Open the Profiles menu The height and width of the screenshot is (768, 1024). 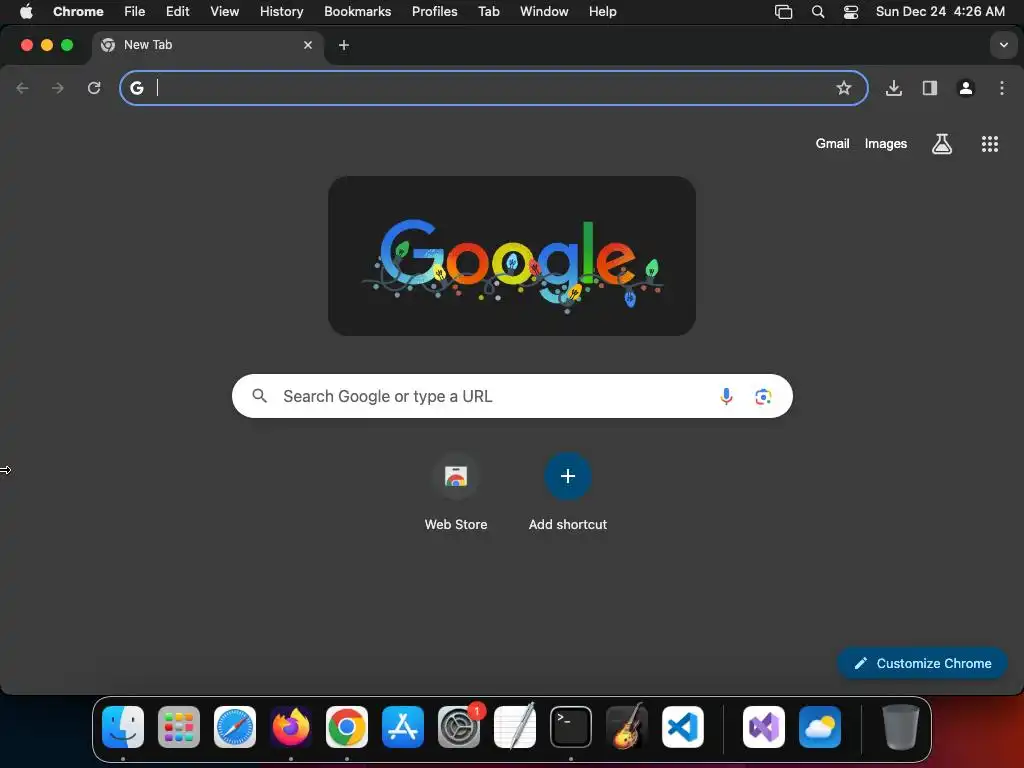[434, 12]
